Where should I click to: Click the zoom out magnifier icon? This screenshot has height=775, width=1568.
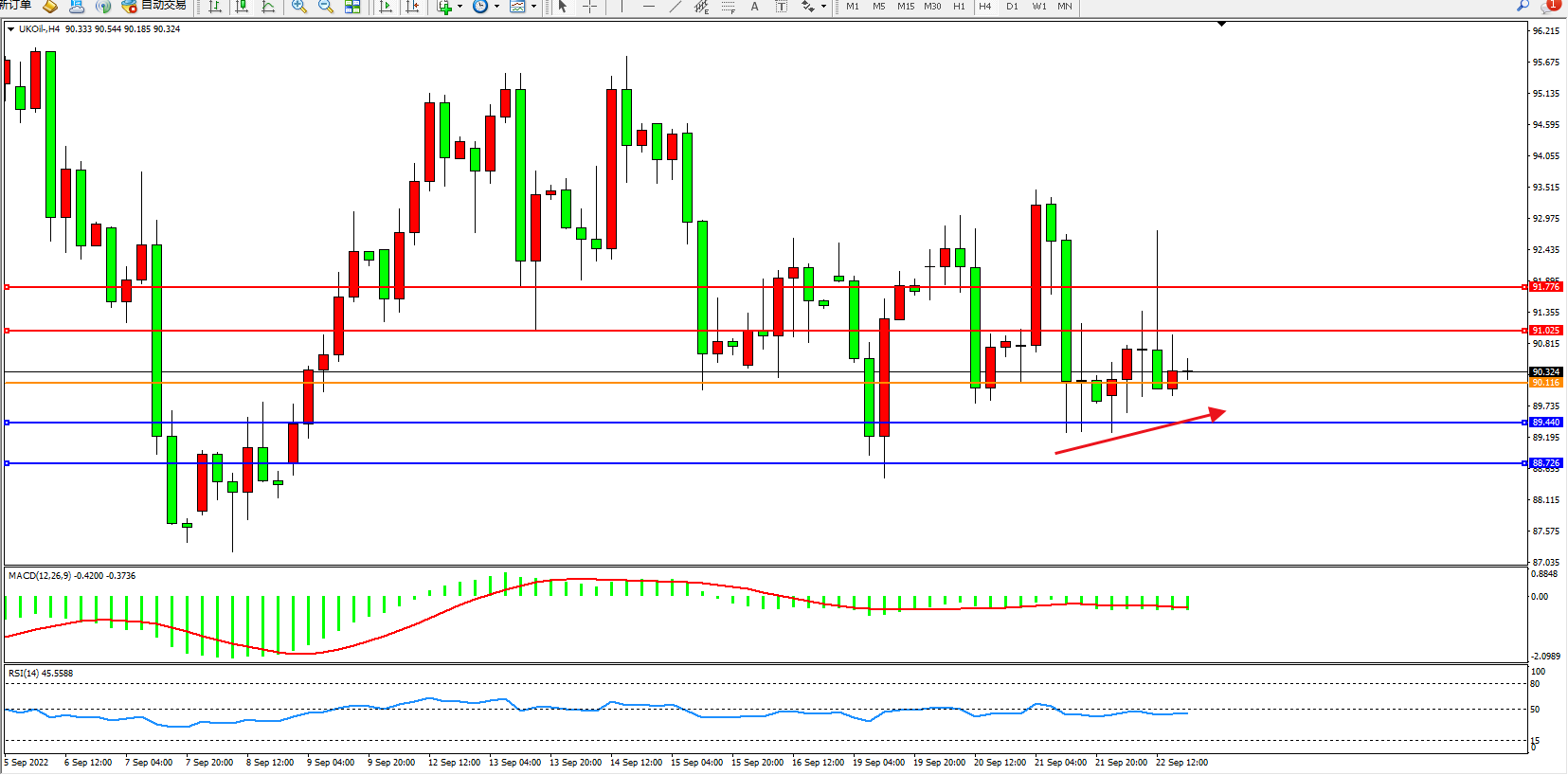[x=326, y=7]
